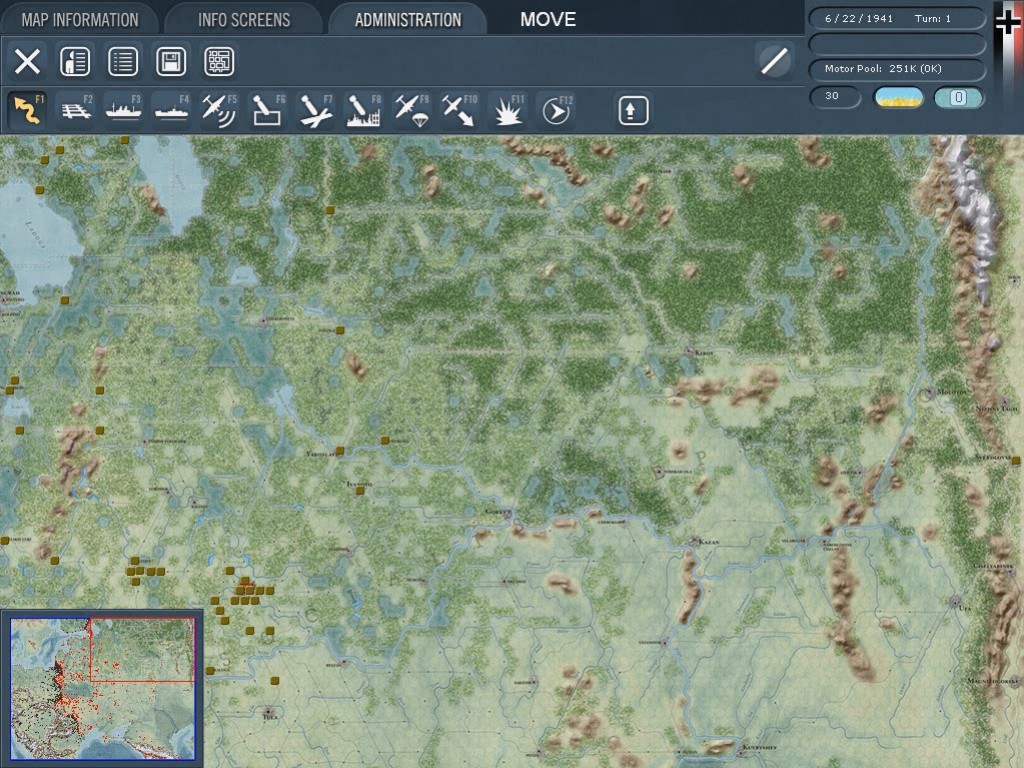The height and width of the screenshot is (768, 1024).
Task: Click the empty status bar below the date
Action: click(x=897, y=44)
